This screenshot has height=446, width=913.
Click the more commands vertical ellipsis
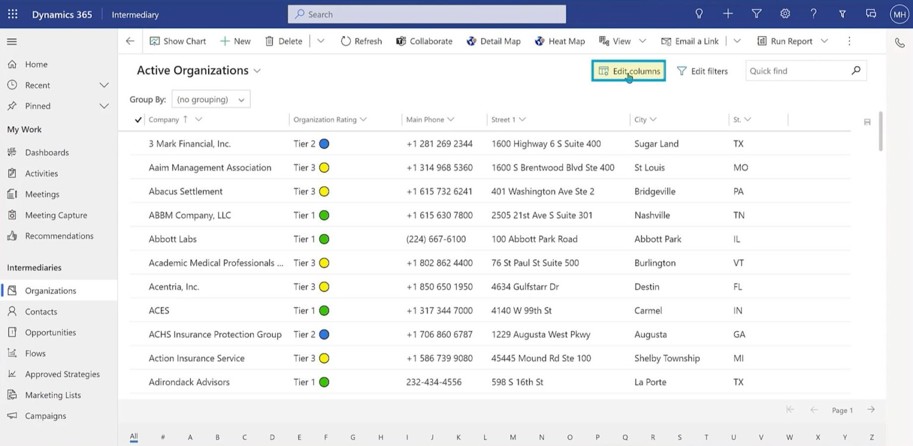point(849,41)
